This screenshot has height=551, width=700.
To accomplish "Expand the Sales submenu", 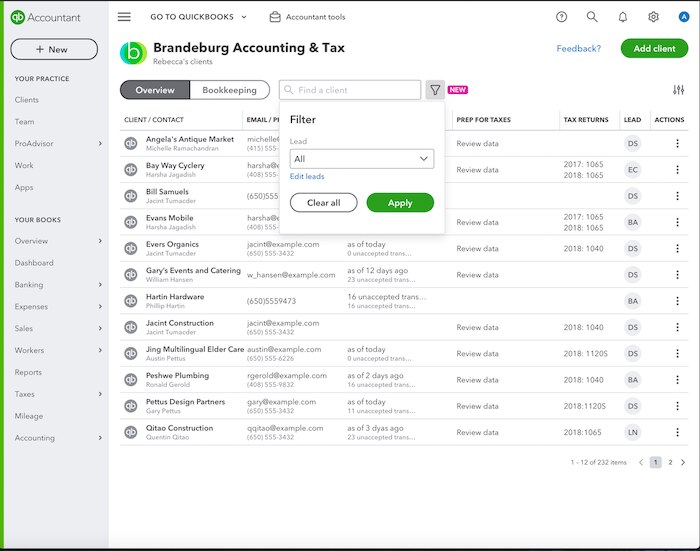I will click(100, 328).
